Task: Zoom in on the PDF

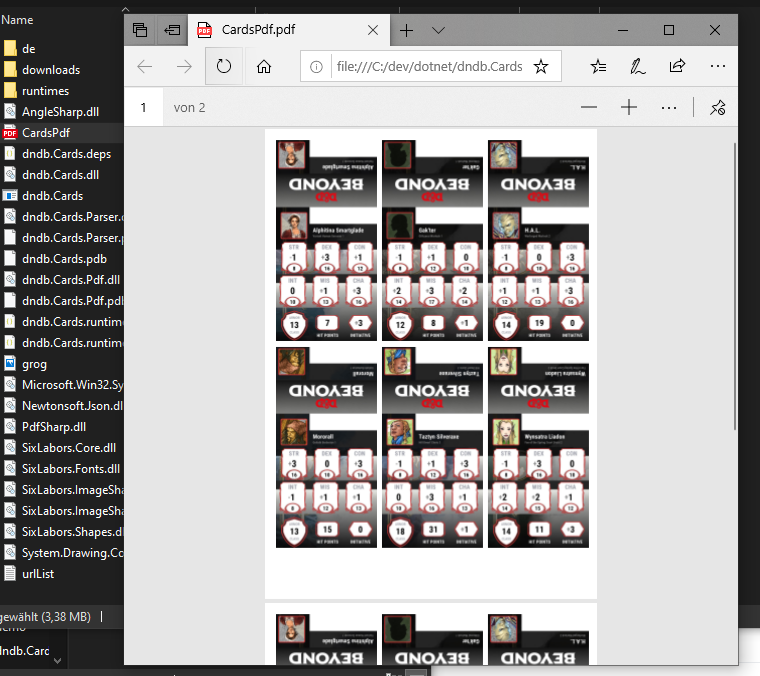Action: pos(629,107)
